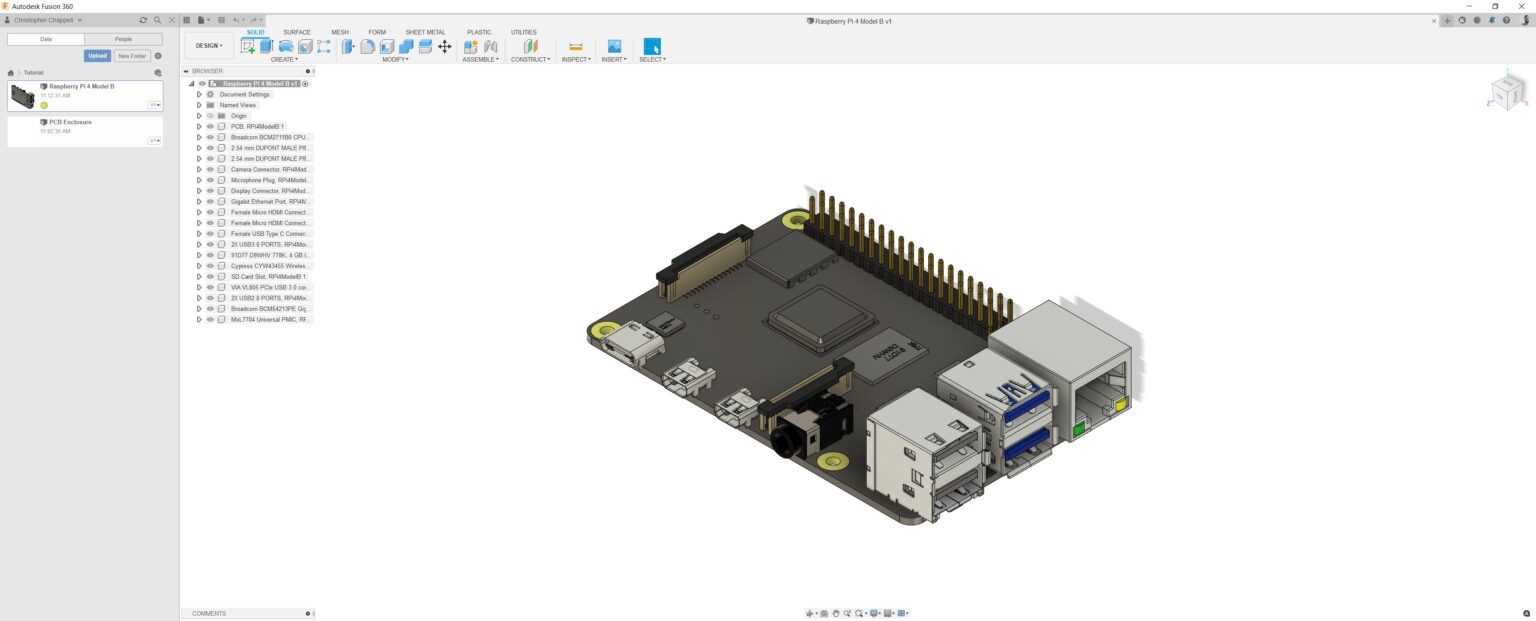Open the CREATE dropdown menu
This screenshot has width=1536, height=621.
pyautogui.click(x=284, y=59)
